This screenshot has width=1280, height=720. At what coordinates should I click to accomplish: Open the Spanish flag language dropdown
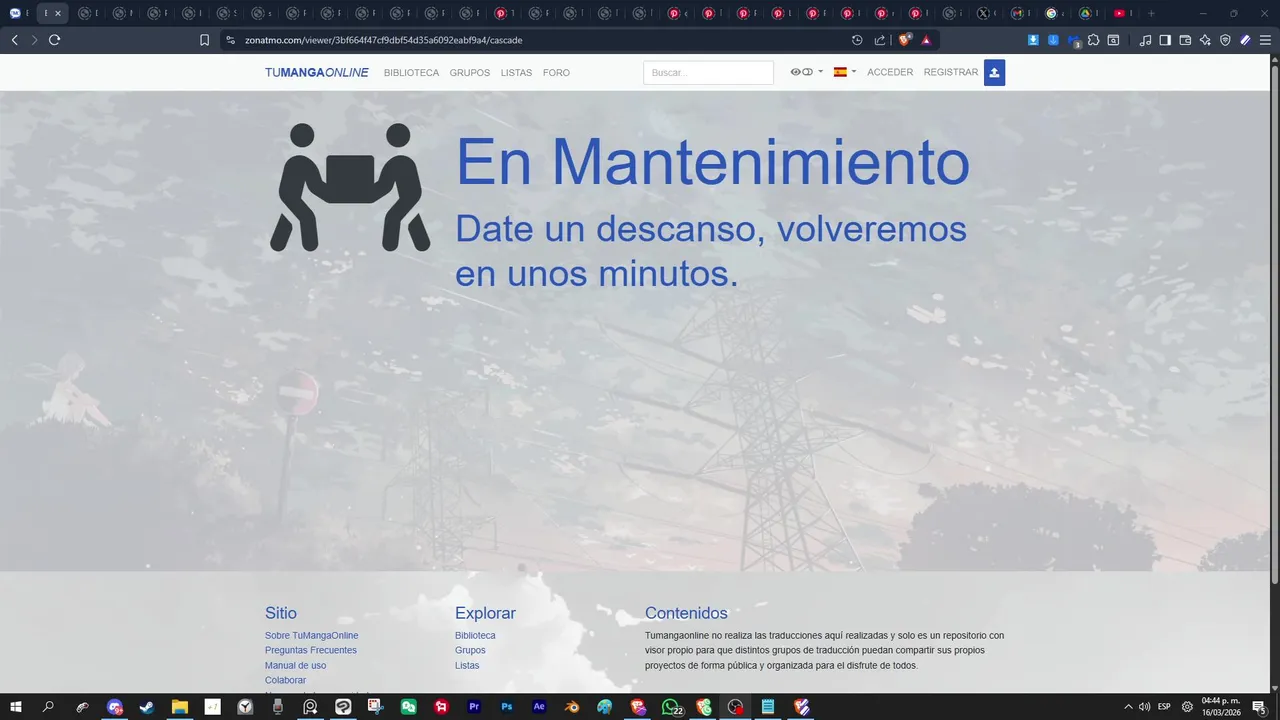coord(845,72)
